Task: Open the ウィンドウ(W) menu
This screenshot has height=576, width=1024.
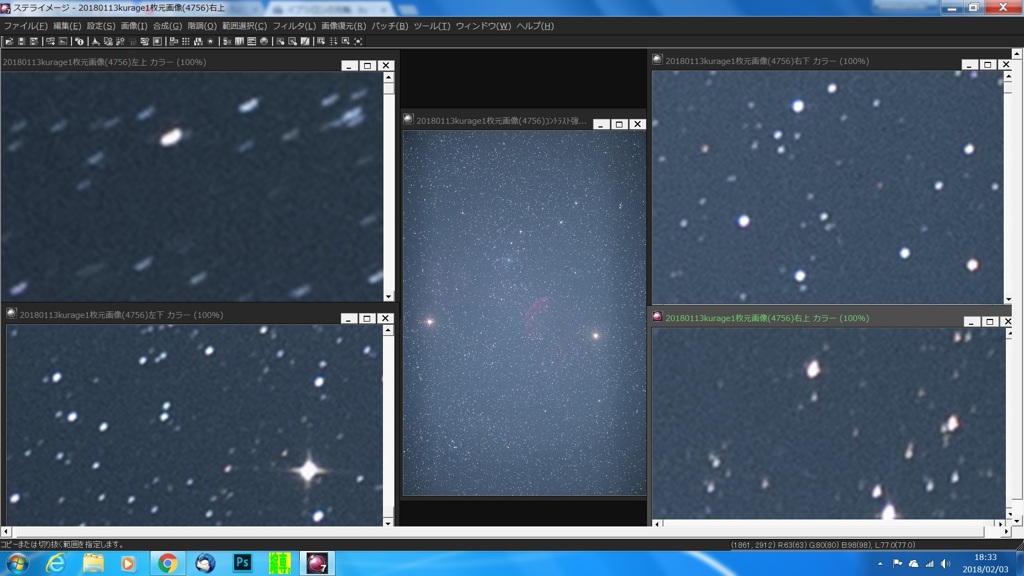Action: [483, 26]
